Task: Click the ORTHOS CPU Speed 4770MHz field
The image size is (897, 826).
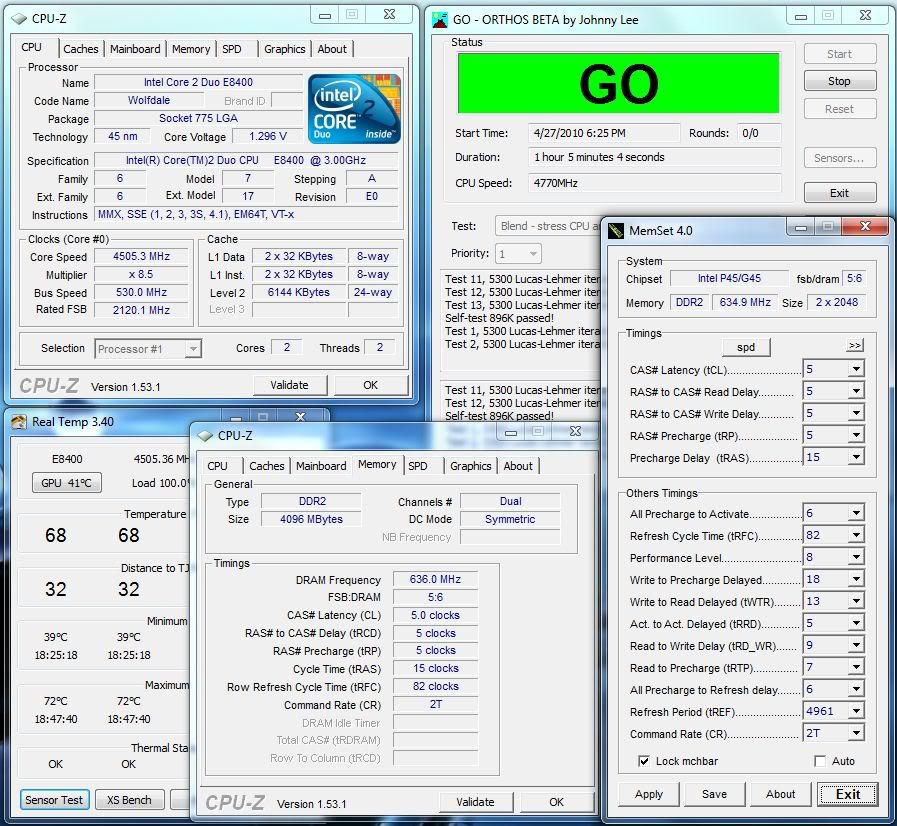Action: [654, 183]
